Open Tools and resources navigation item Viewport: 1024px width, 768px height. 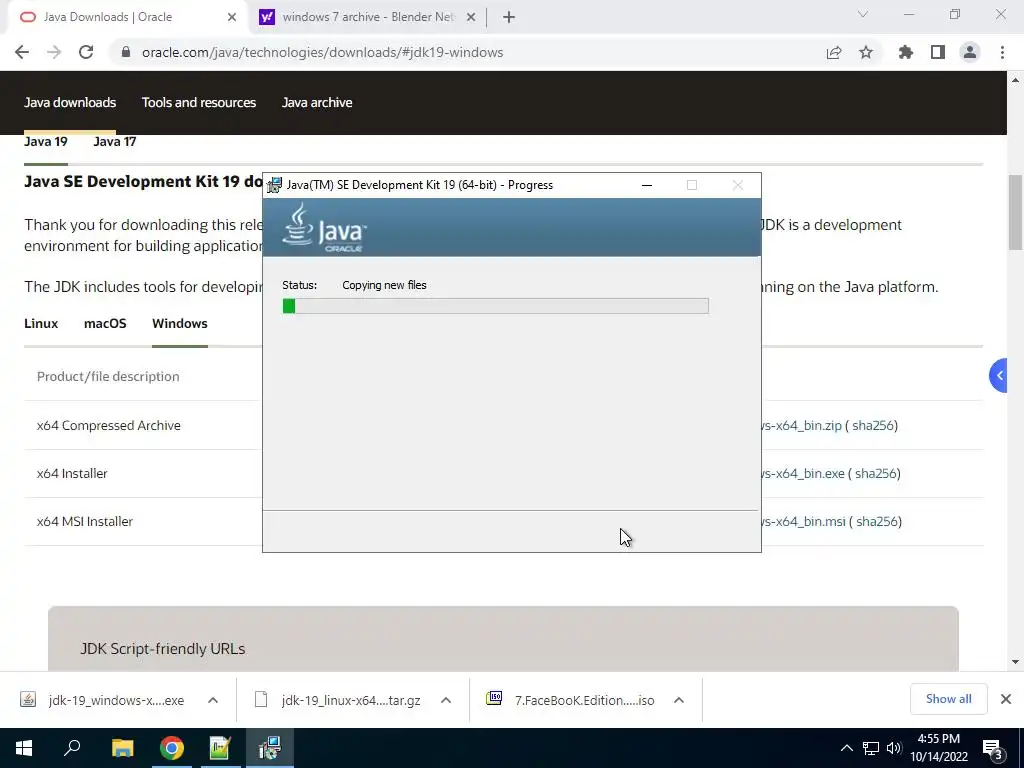pyautogui.click(x=199, y=103)
